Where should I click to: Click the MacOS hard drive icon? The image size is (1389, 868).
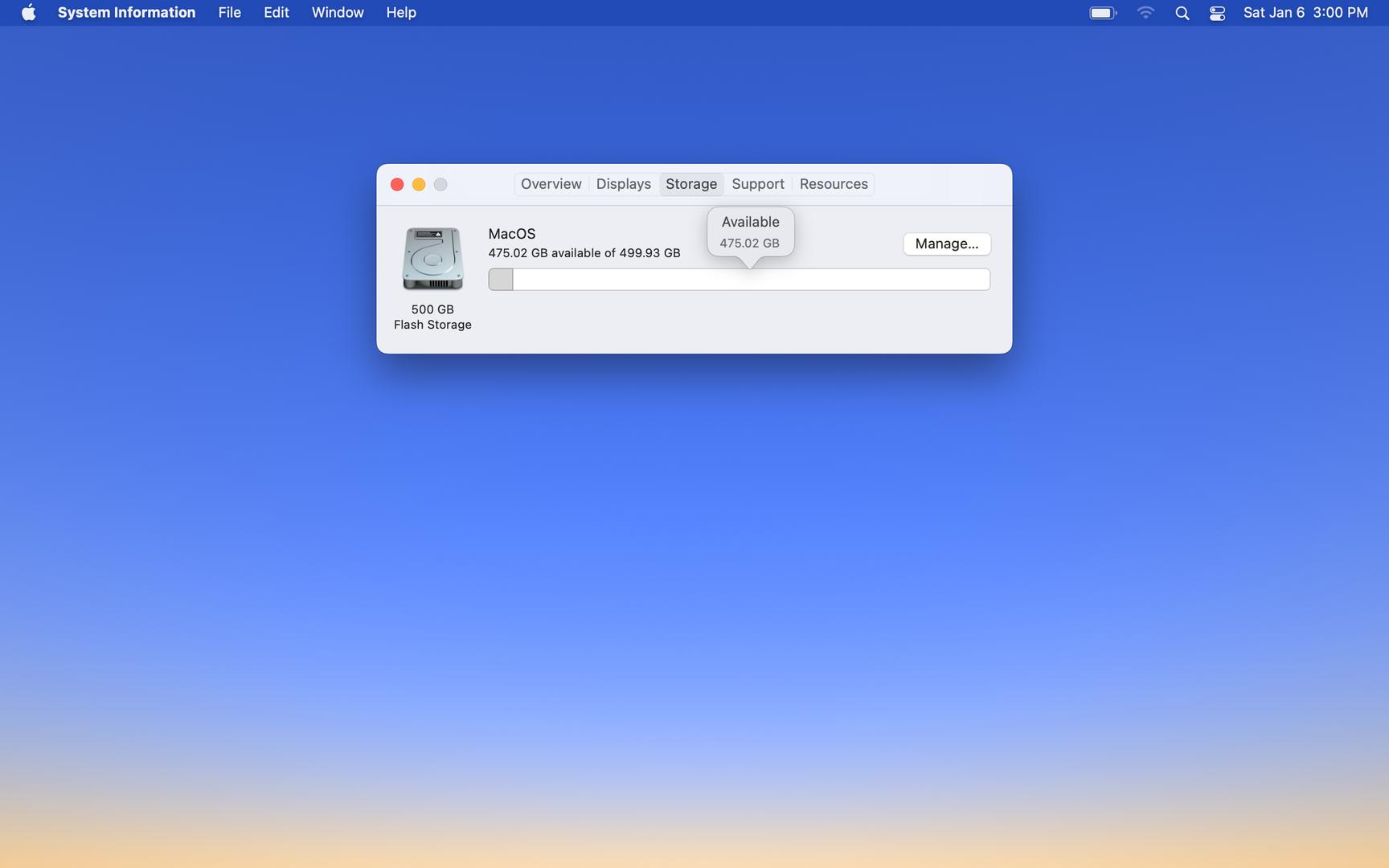pyautogui.click(x=432, y=258)
